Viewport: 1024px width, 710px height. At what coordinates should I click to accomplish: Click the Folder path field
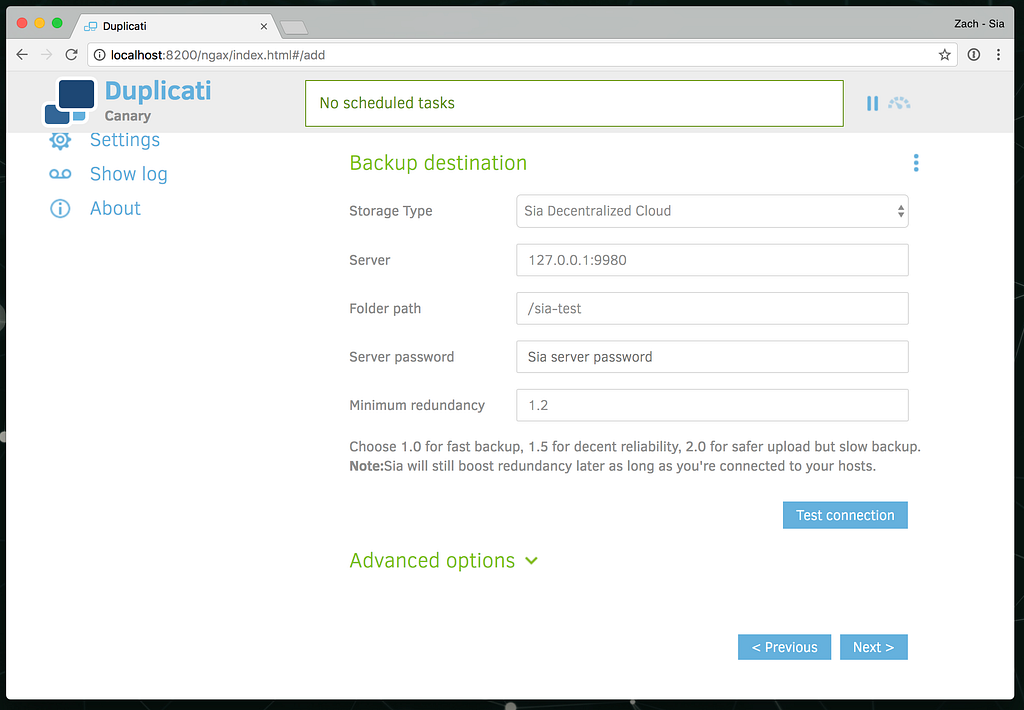pos(712,308)
